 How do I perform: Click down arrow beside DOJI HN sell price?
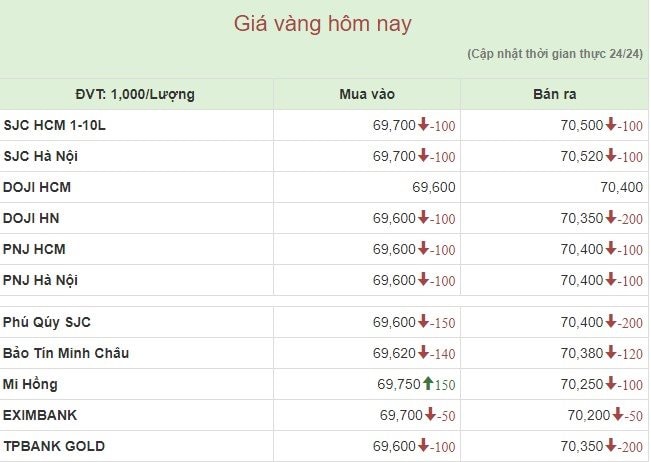611,217
